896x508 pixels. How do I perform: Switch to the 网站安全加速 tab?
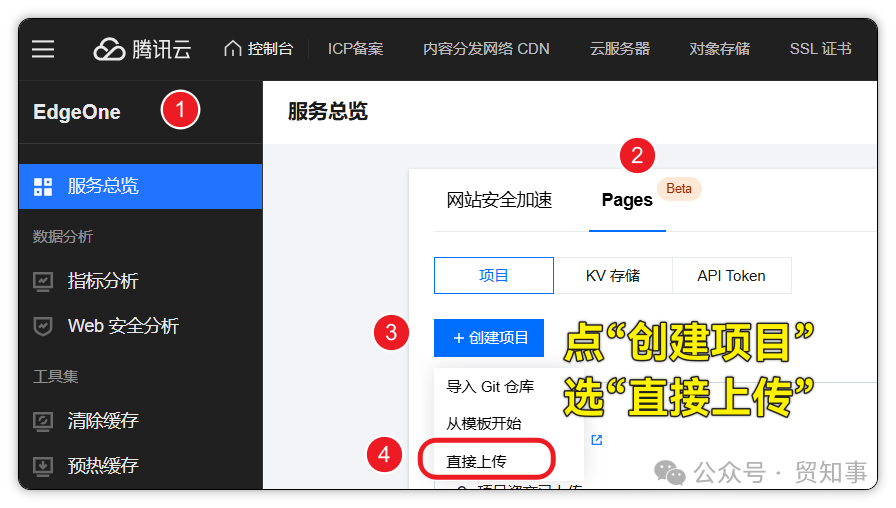point(499,200)
